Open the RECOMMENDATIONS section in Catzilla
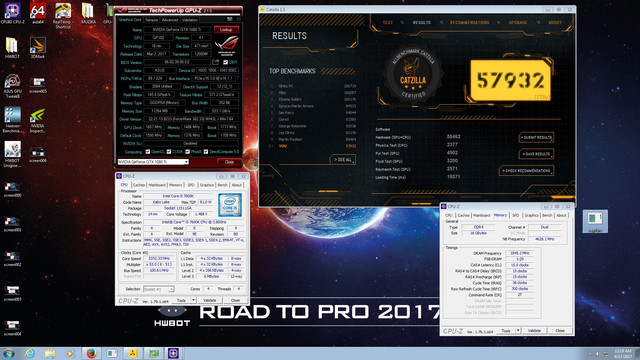The image size is (640, 360). 469,22
